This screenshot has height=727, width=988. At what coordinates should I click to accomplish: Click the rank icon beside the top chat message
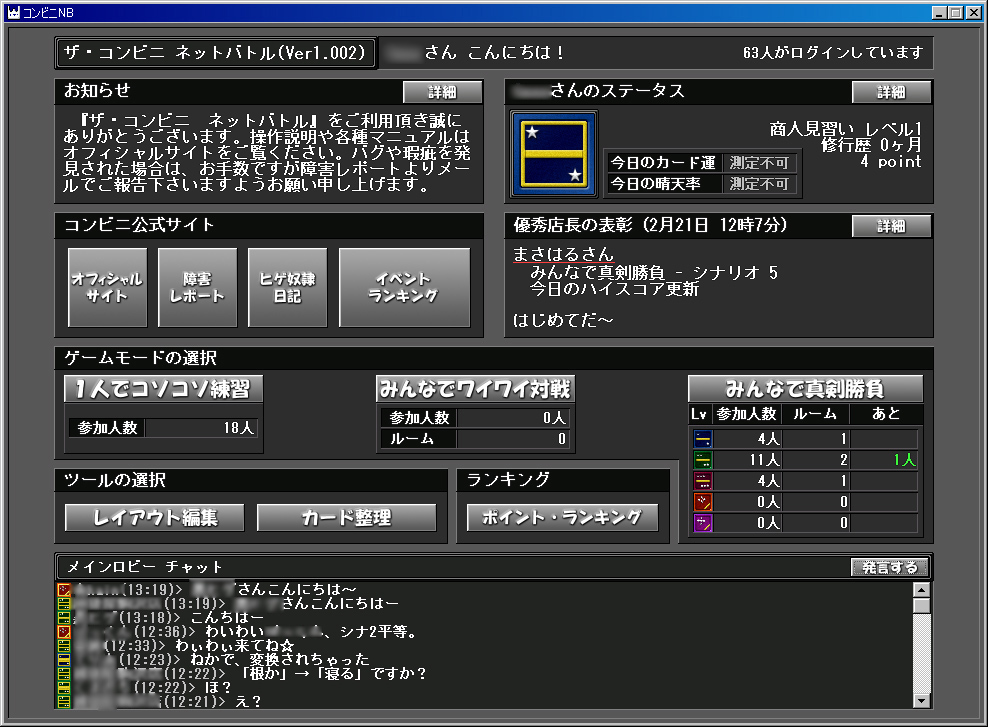click(x=64, y=590)
